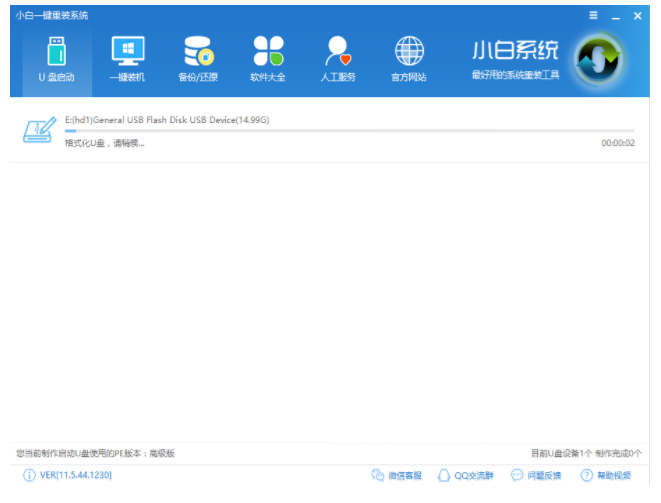Click the 官方网站 globe icon
This screenshot has height=503, width=661.
(408, 58)
